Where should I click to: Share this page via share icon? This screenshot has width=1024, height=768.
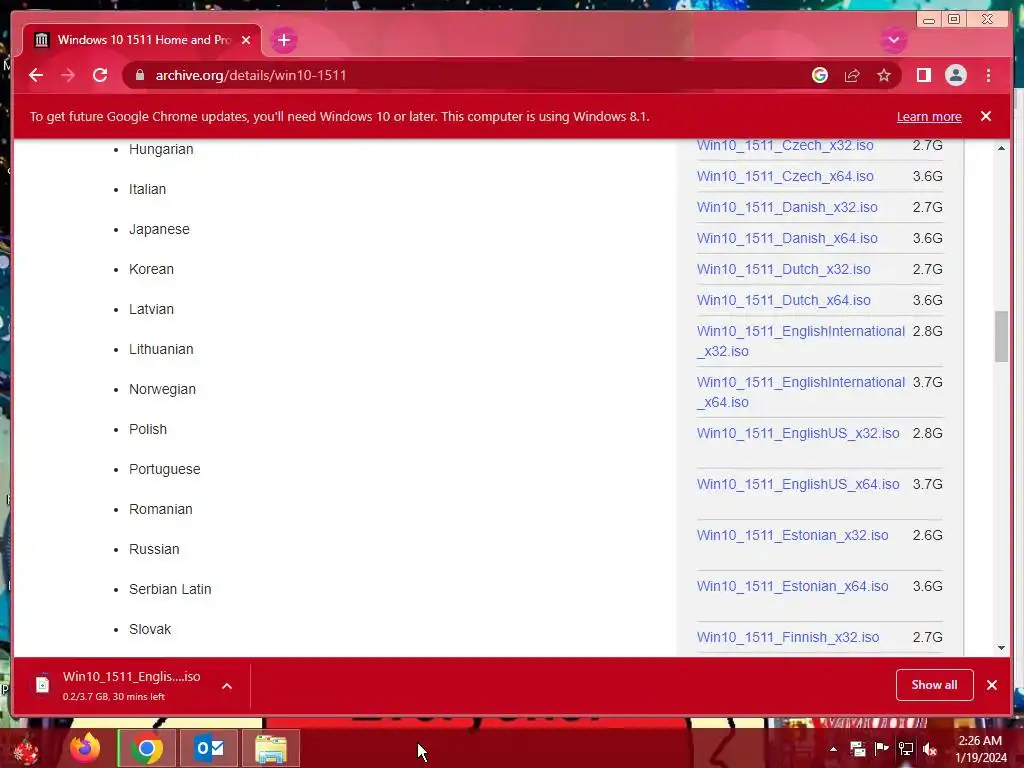coord(852,75)
